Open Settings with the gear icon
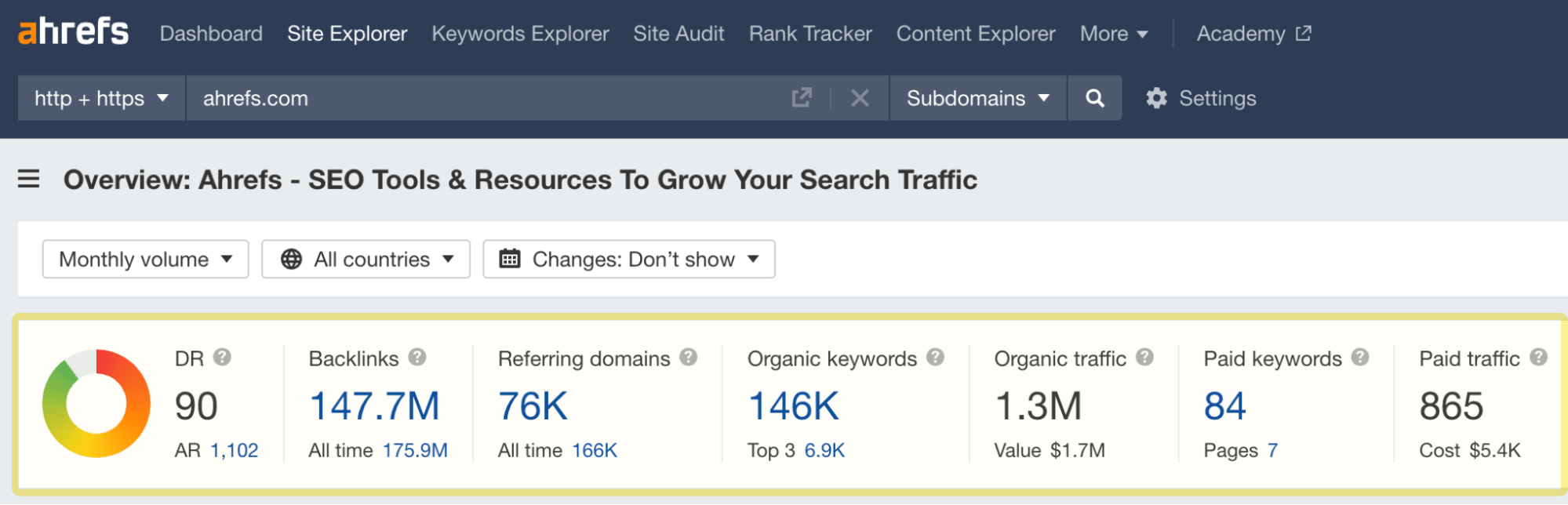1568x505 pixels. [1201, 98]
